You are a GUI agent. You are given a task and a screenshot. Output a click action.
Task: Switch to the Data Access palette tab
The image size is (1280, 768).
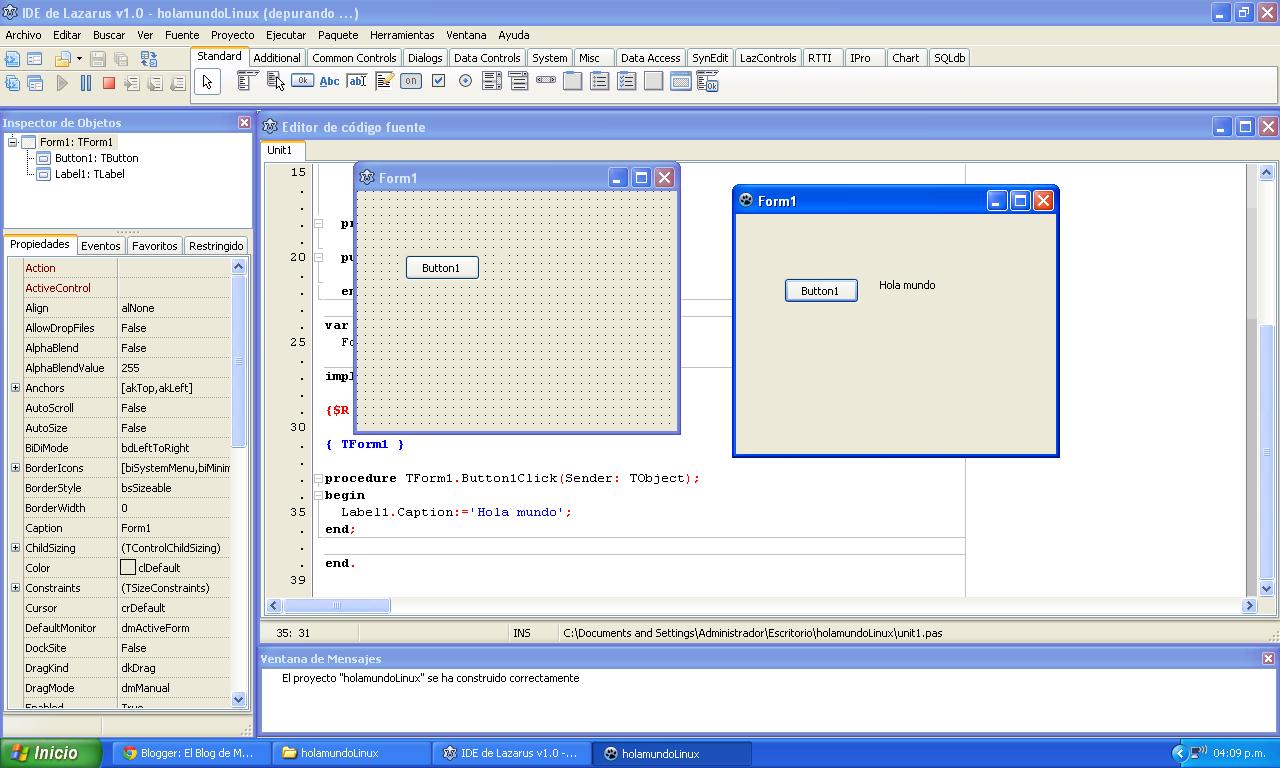[x=650, y=58]
